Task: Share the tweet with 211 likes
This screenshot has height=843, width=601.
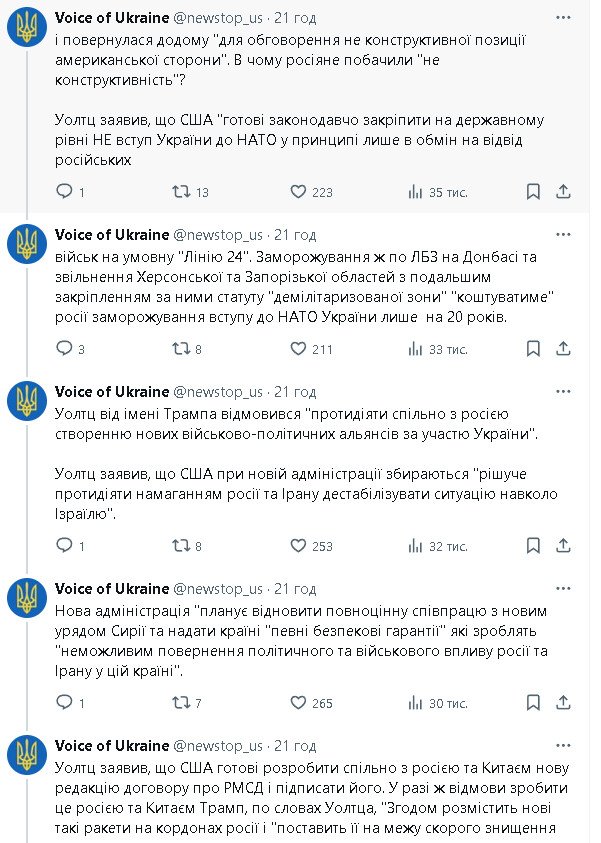Action: (562, 348)
